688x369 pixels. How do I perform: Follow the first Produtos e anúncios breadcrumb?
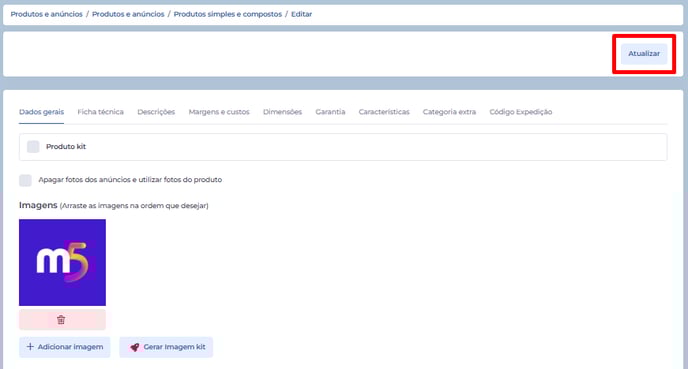[47, 14]
